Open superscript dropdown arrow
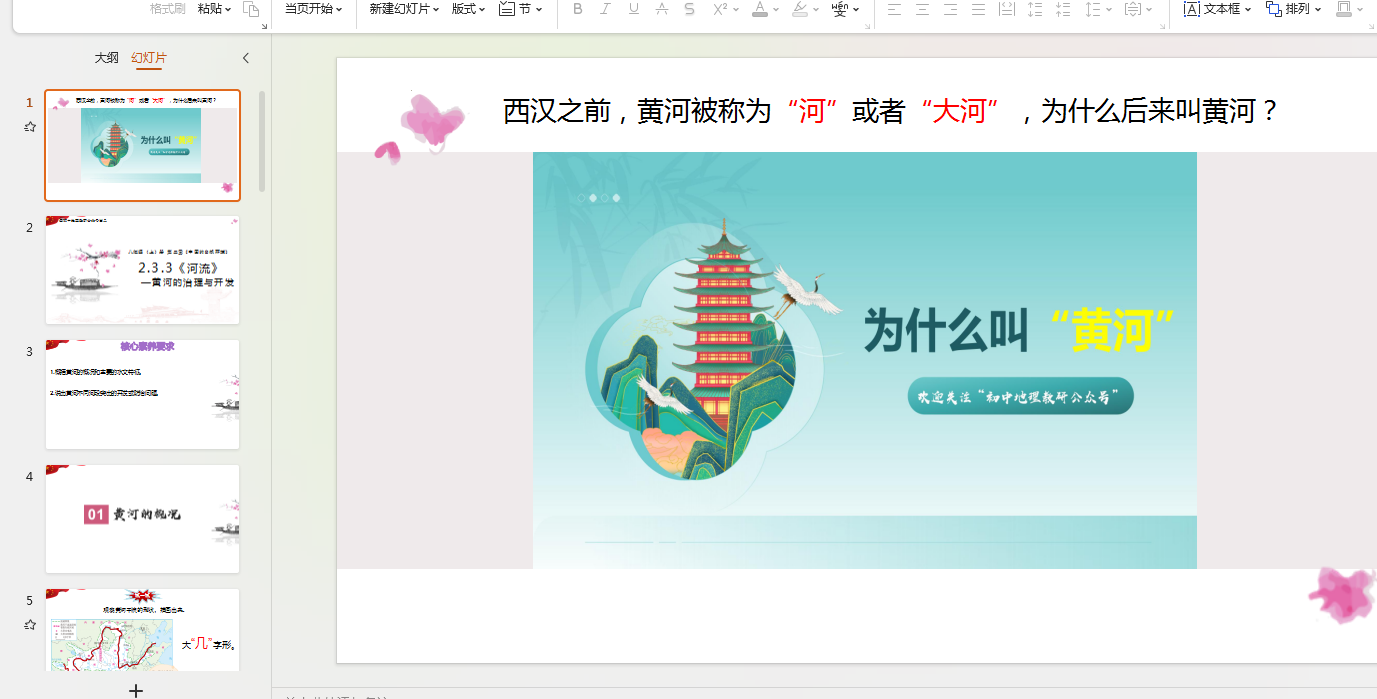The height and width of the screenshot is (699, 1377). click(x=737, y=10)
